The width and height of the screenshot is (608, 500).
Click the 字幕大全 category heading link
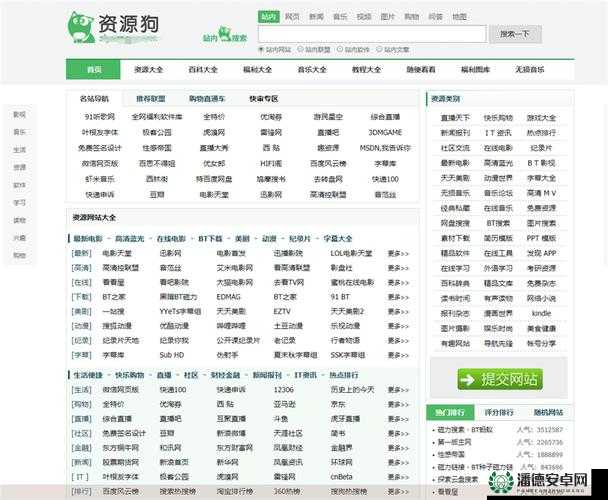(x=338, y=239)
